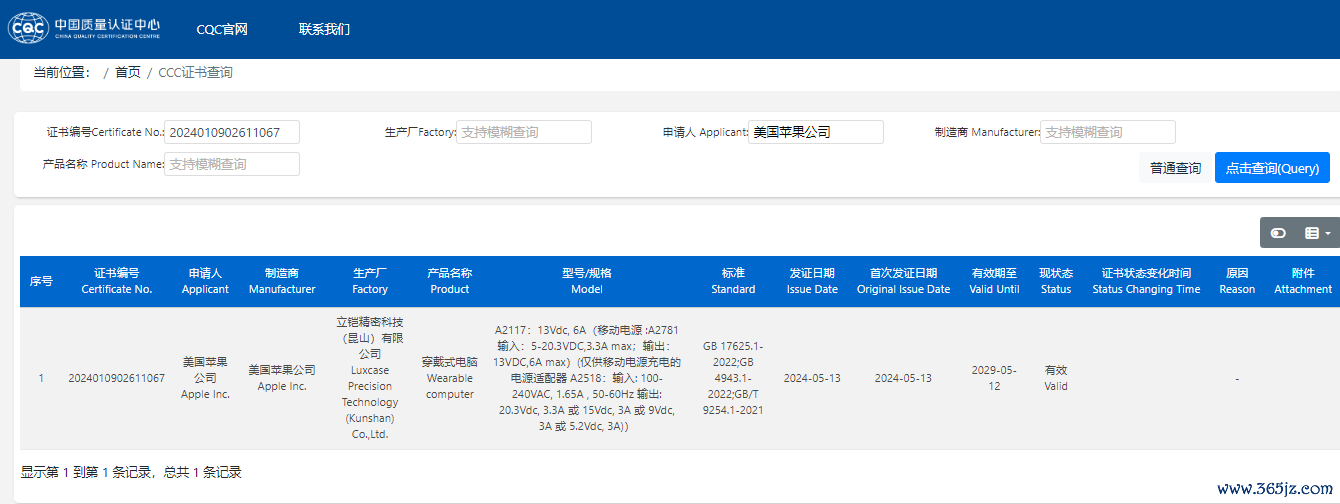Select Luxcase Precision Technology factory cell

pos(370,378)
